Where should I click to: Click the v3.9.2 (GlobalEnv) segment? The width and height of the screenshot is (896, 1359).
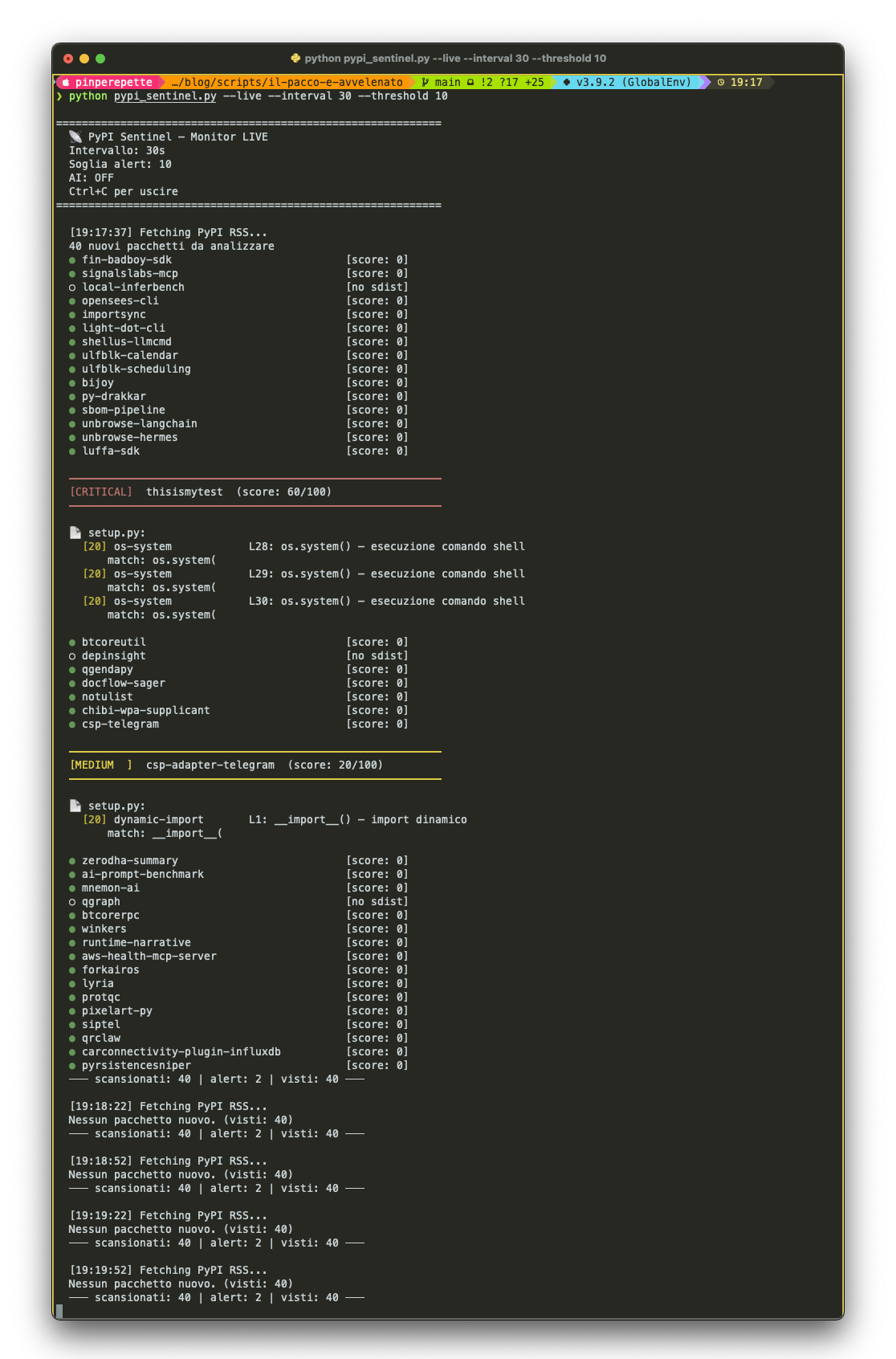pos(627,82)
